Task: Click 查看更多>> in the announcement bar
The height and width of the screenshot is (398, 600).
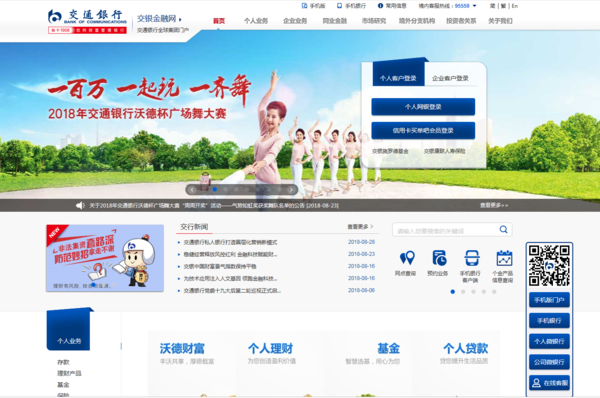Action: pyautogui.click(x=494, y=206)
